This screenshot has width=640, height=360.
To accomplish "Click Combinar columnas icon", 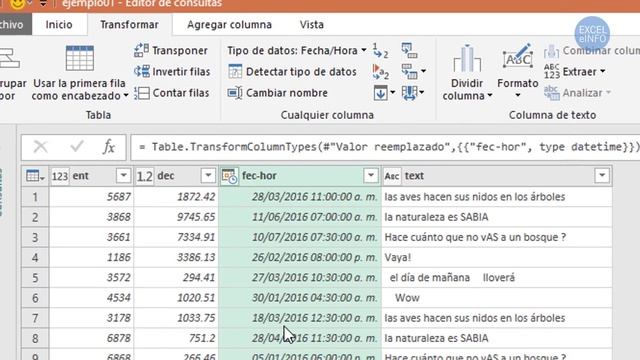I will pos(551,51).
